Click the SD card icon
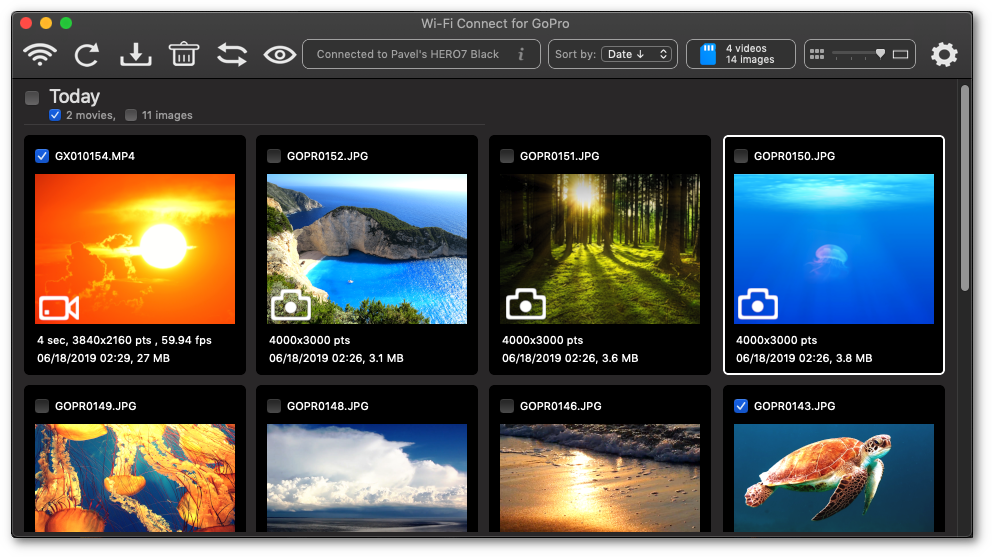The height and width of the screenshot is (557, 992). click(708, 54)
